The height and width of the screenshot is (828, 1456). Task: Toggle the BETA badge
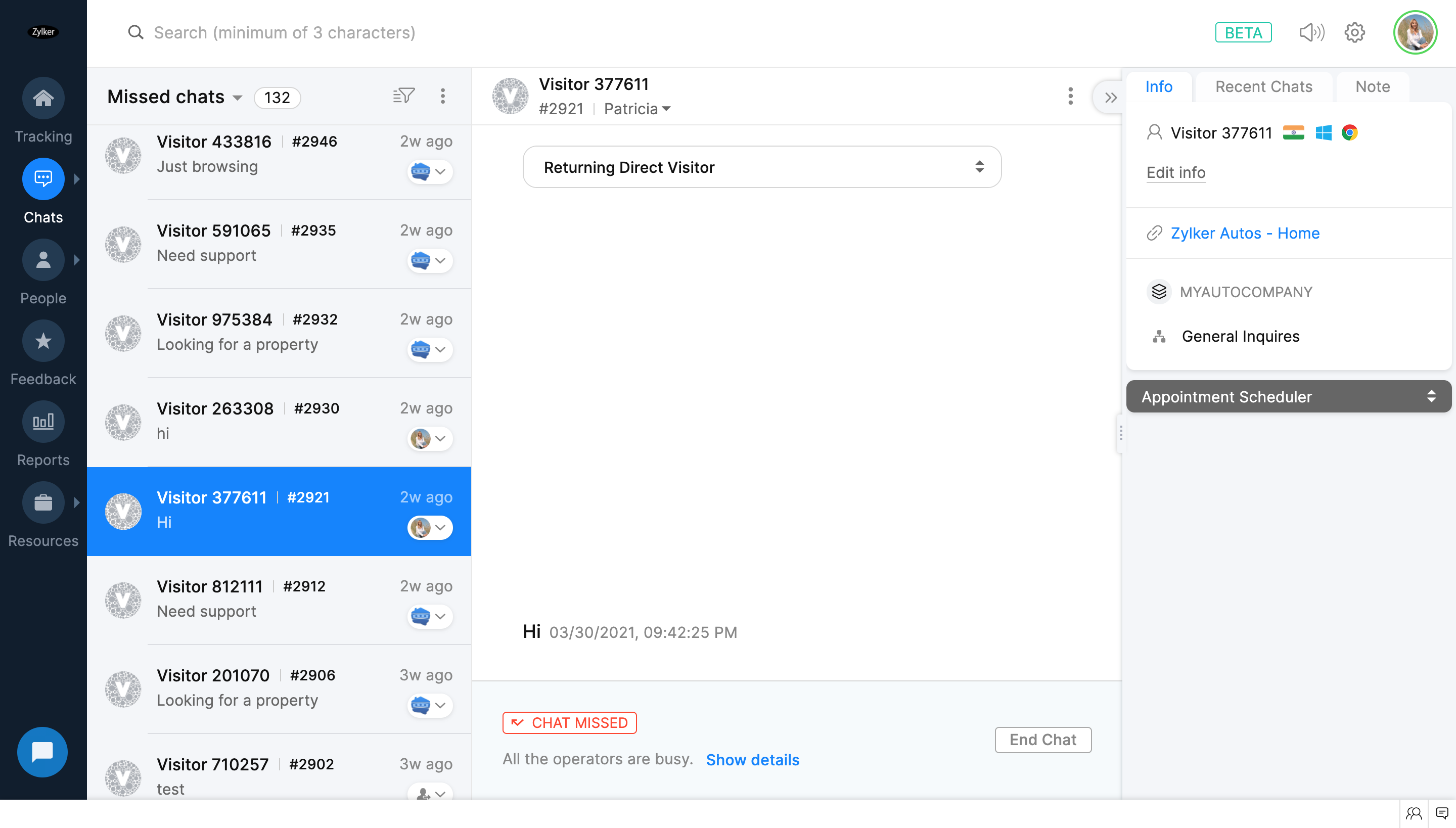(1243, 32)
